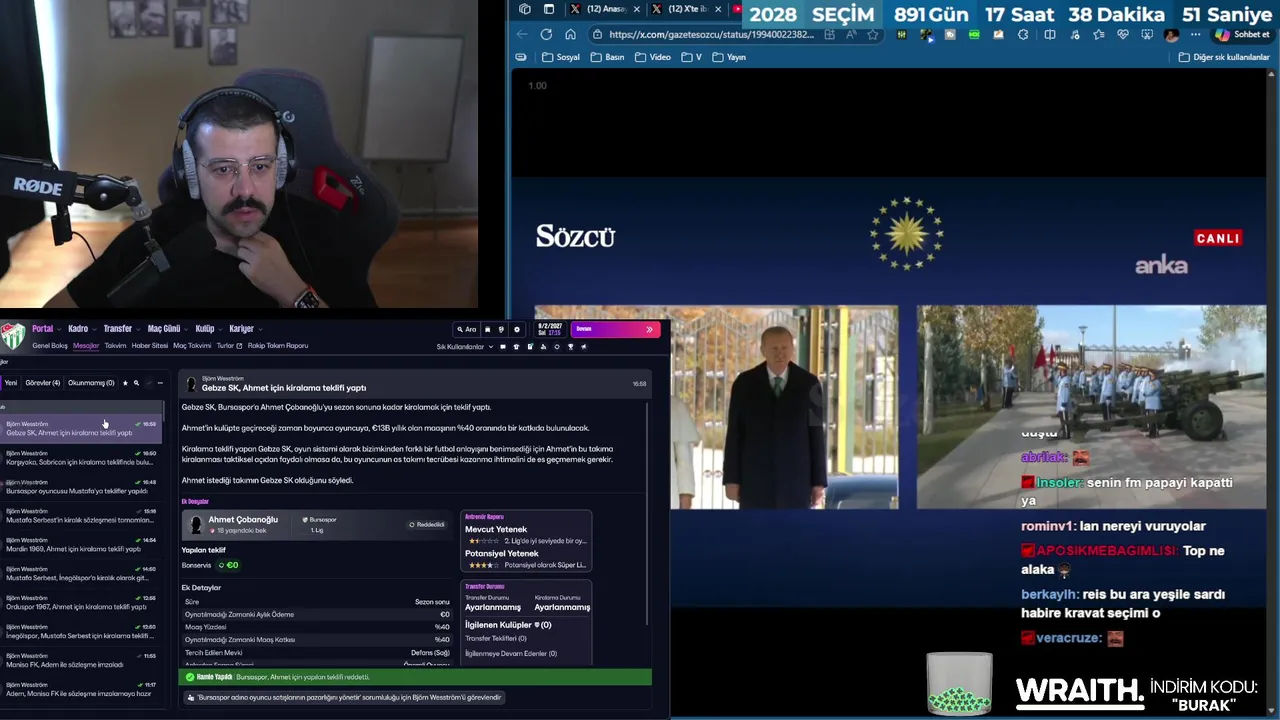
Task: Open the Turlar external link
Action: [x=229, y=346]
